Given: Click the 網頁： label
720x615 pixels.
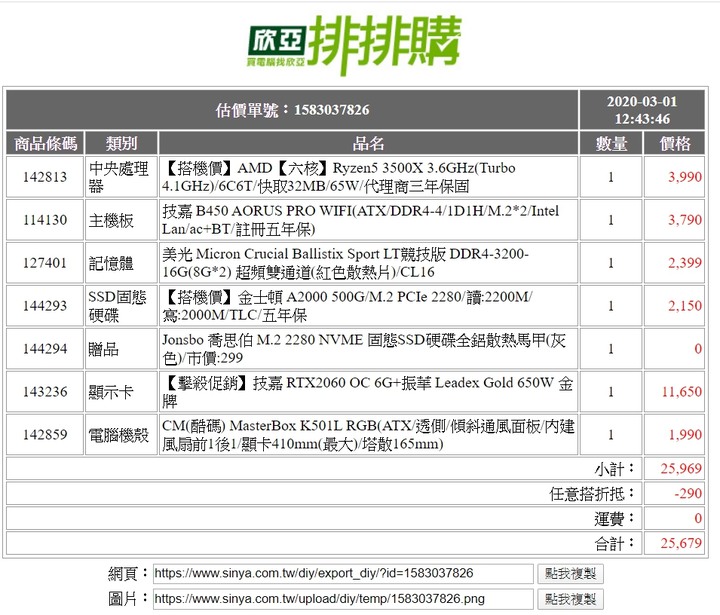Looking at the screenshot, I should pos(128,573).
